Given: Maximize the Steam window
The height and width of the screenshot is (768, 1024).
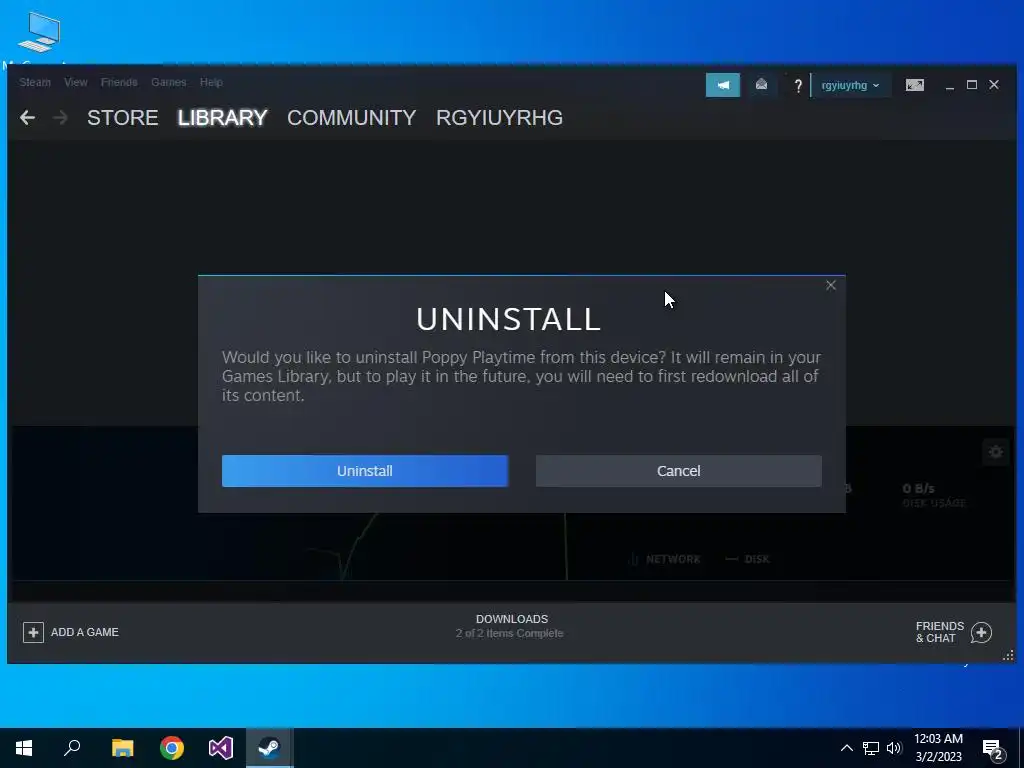Looking at the screenshot, I should [x=972, y=85].
